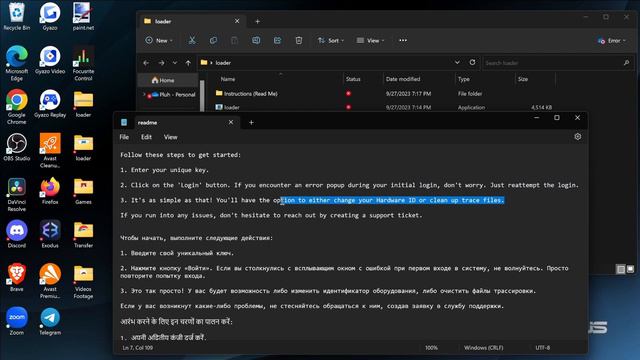Open the Recycle Bin desktop icon

[17, 16]
